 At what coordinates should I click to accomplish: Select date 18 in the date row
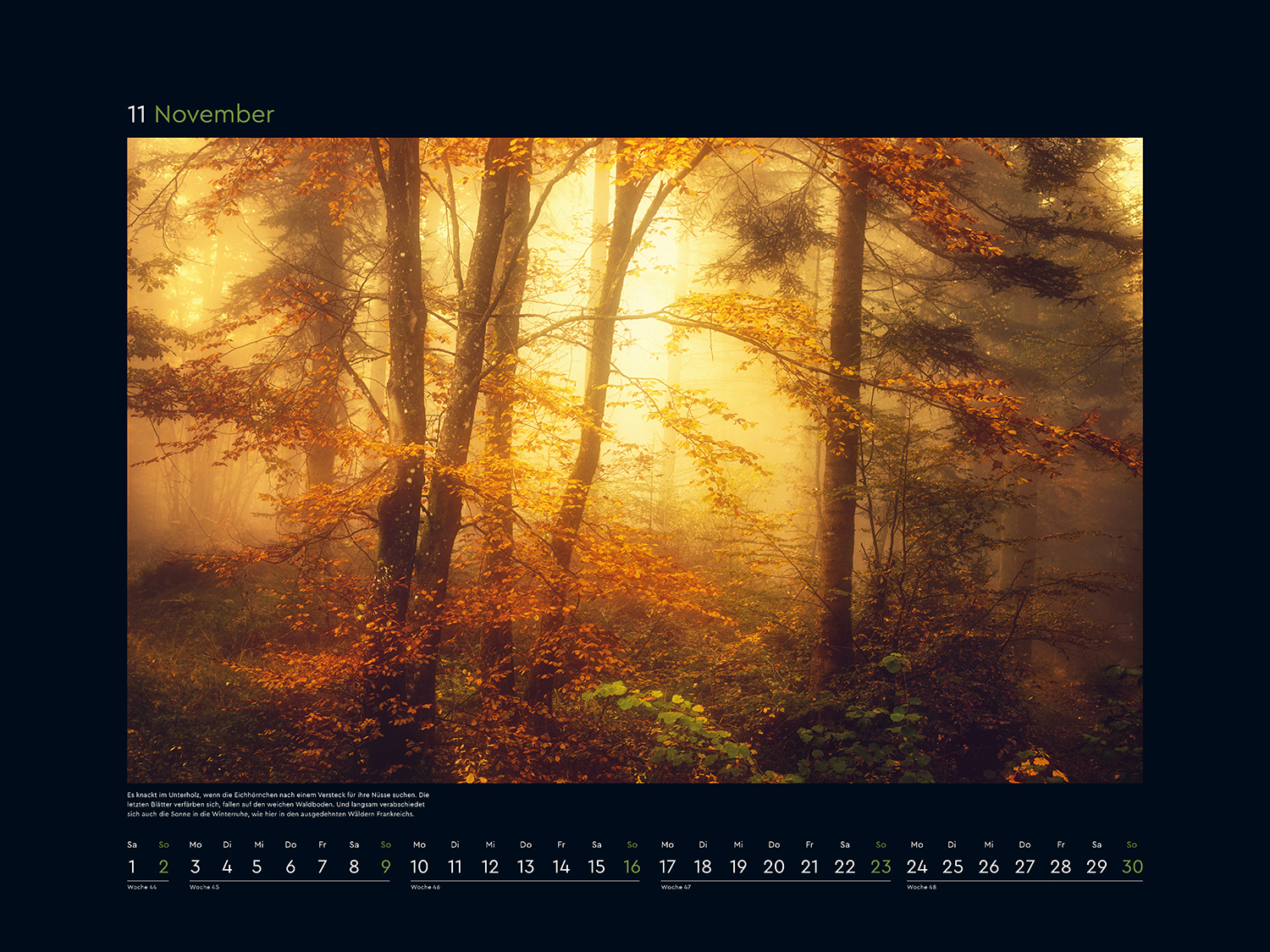pyautogui.click(x=703, y=867)
